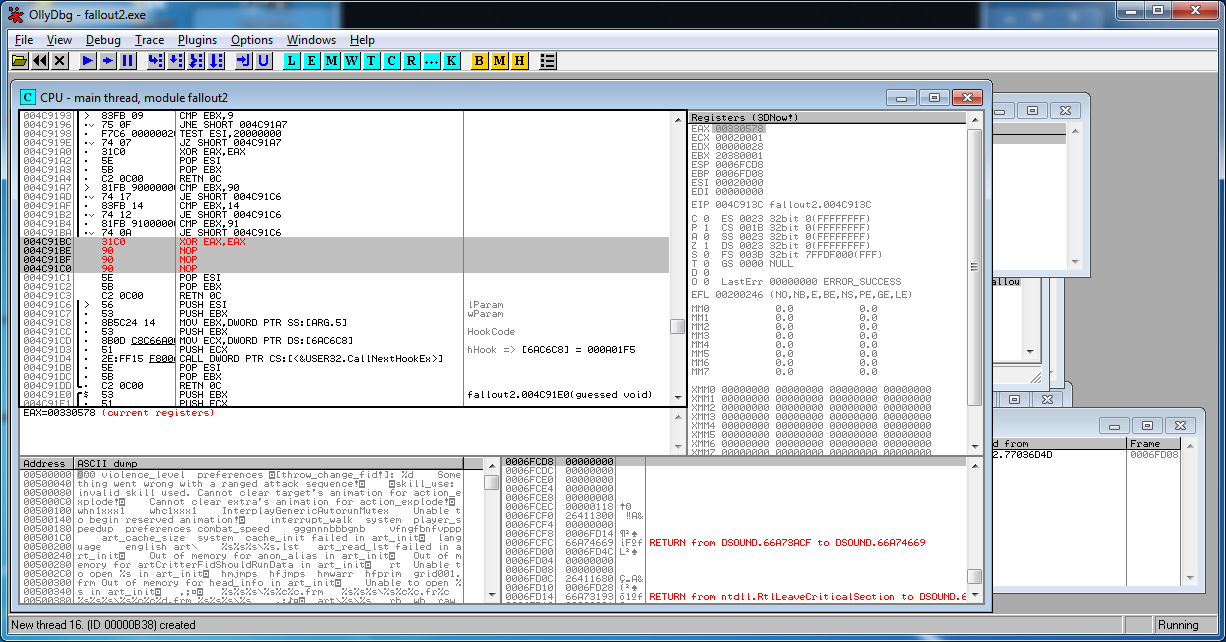This screenshot has width=1226, height=642.
Task: Click the New thread 16 status bar message
Action: pyautogui.click(x=103, y=625)
